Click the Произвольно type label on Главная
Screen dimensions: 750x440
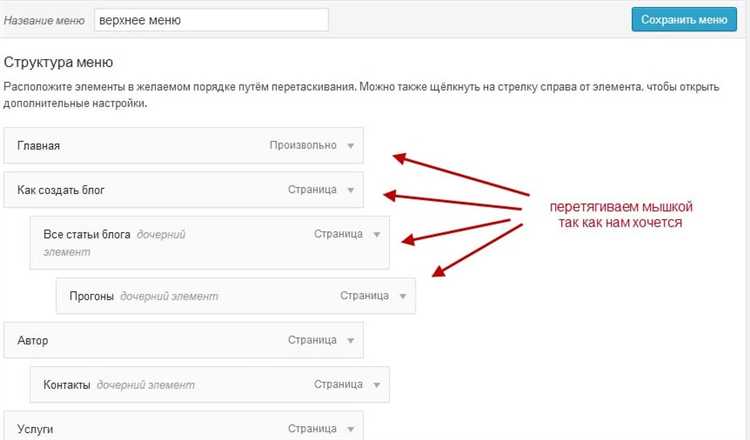303,145
